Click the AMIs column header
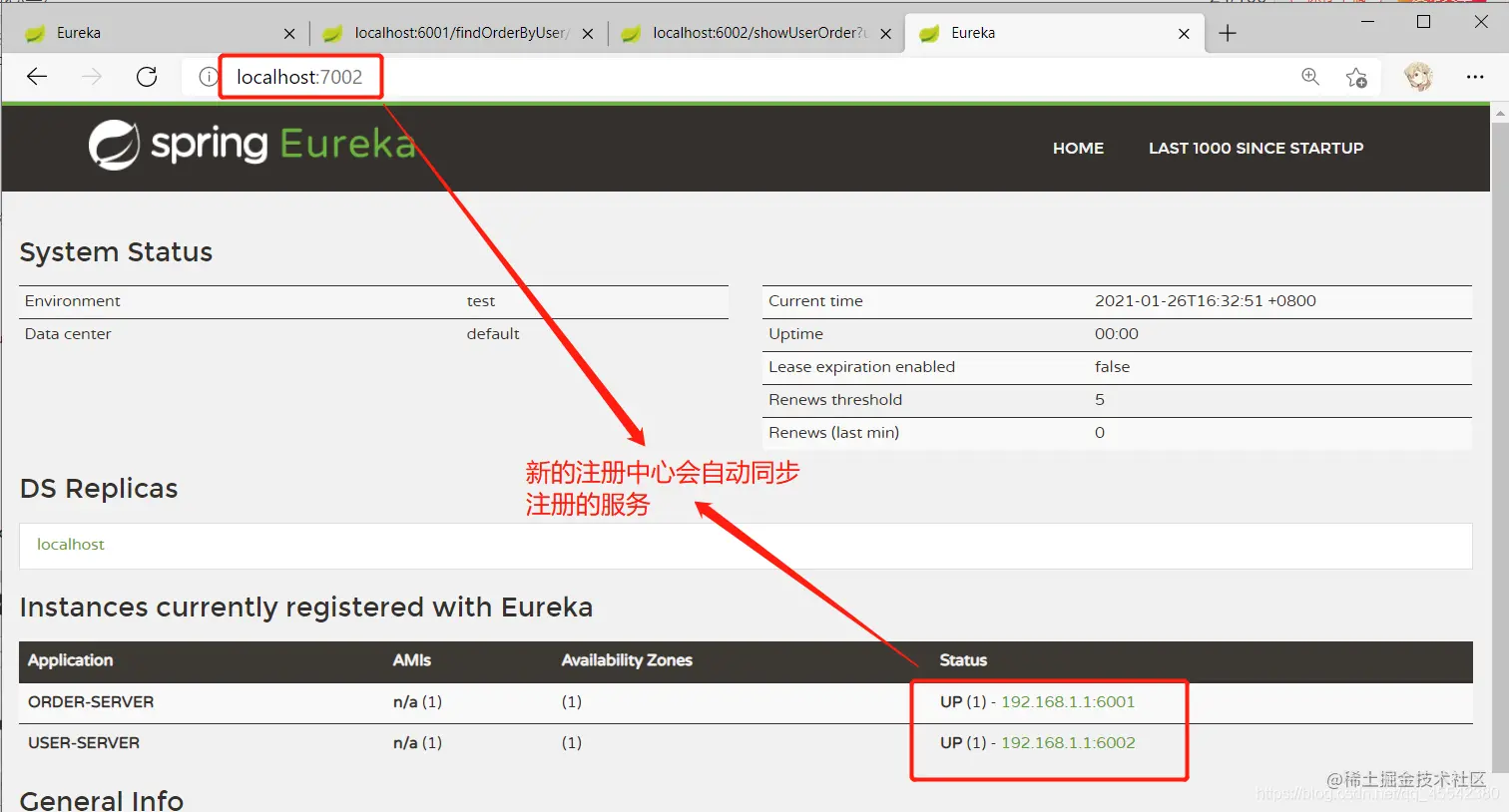This screenshot has height=812, width=1509. point(412,660)
